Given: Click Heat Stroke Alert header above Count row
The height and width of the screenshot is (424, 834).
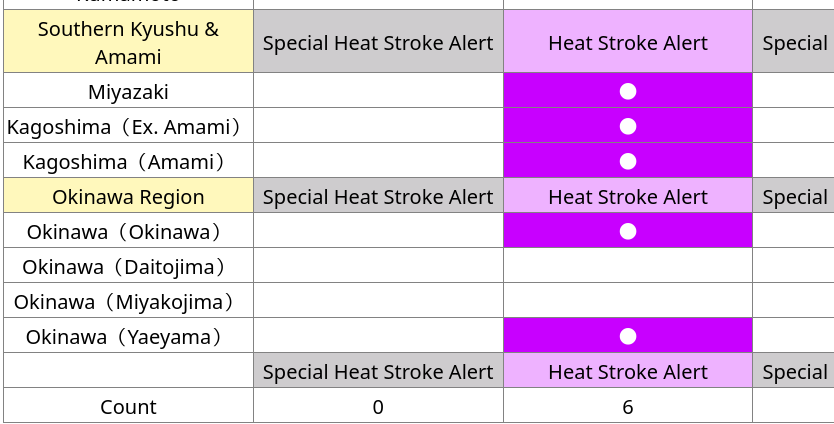Looking at the screenshot, I should (628, 371).
